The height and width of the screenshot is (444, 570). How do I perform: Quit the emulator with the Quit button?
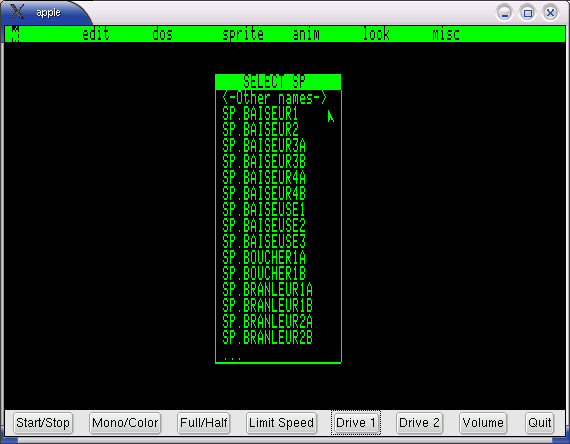[x=540, y=423]
